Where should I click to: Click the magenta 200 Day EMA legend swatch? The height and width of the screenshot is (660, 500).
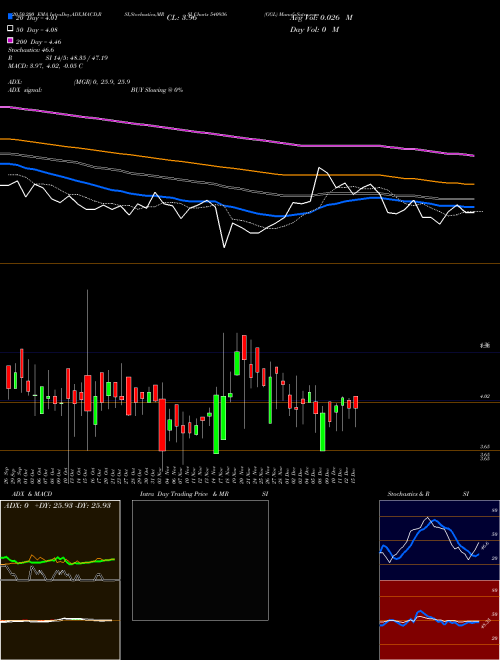tap(11, 40)
